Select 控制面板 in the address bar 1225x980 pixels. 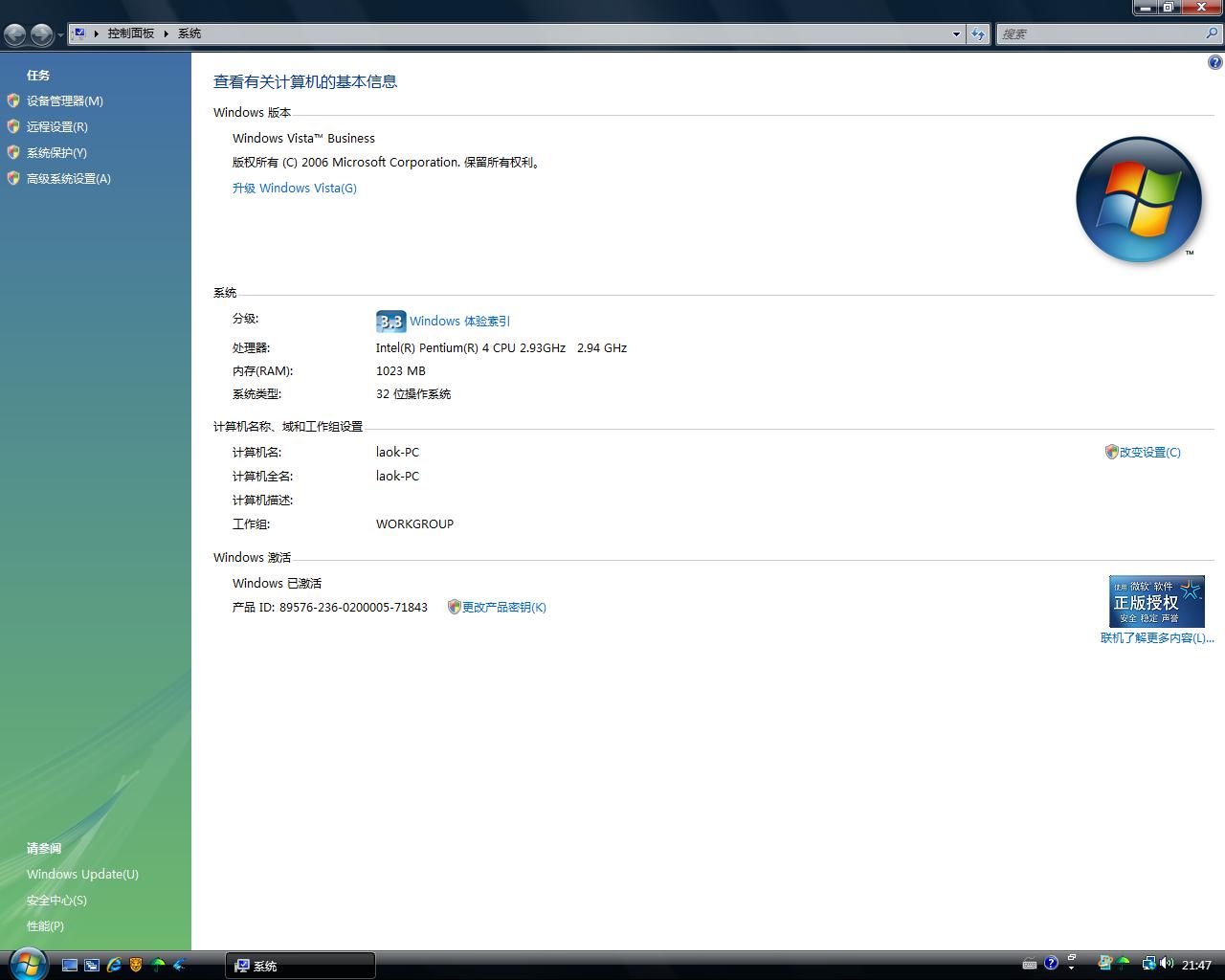131,33
